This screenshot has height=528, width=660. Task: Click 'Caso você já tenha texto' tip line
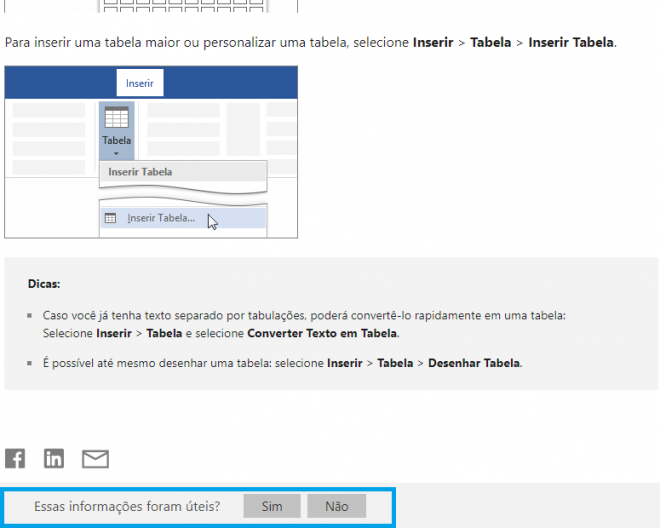[x=304, y=324]
